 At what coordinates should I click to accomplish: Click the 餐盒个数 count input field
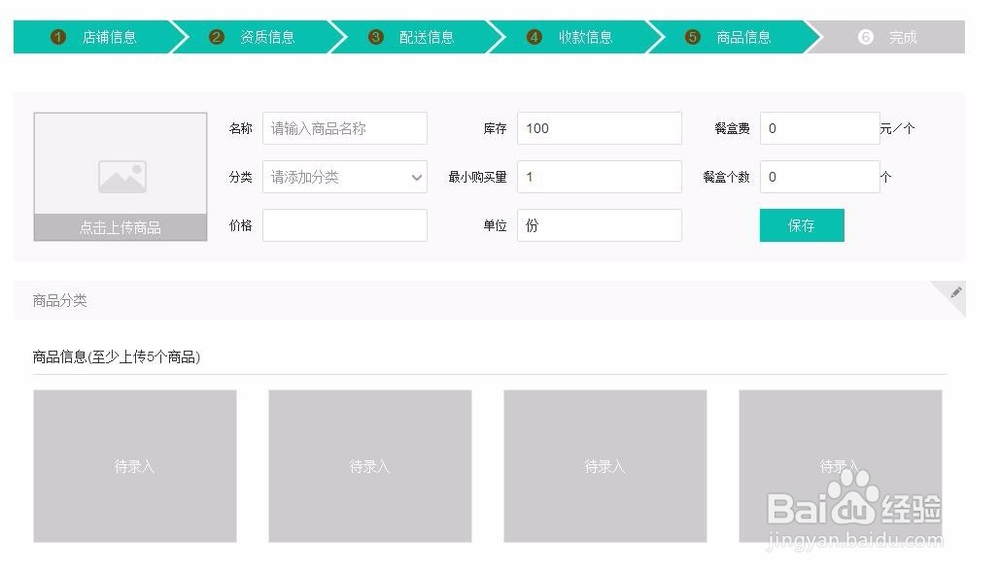[820, 177]
